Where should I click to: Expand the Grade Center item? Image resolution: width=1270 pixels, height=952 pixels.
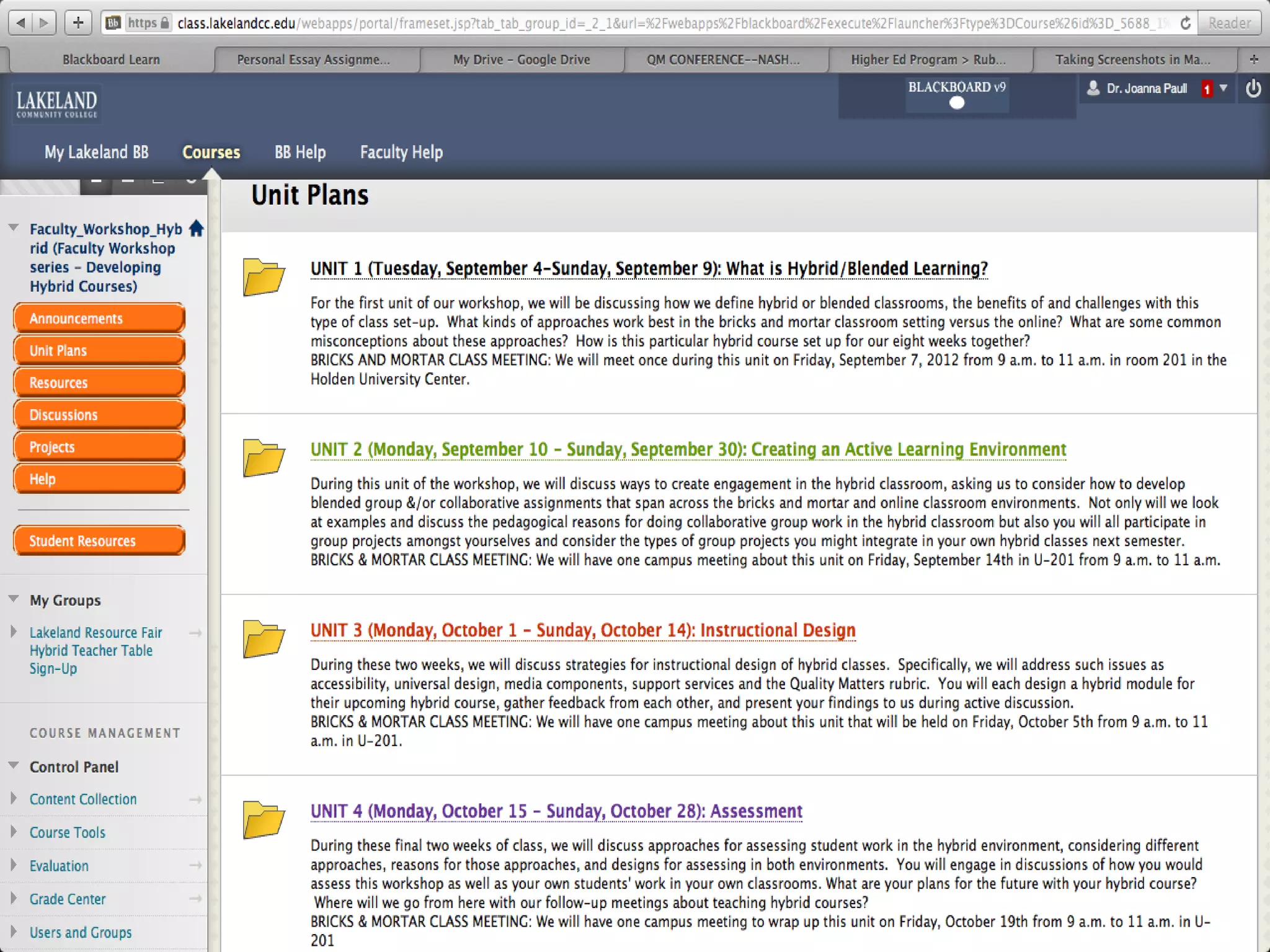click(13, 898)
